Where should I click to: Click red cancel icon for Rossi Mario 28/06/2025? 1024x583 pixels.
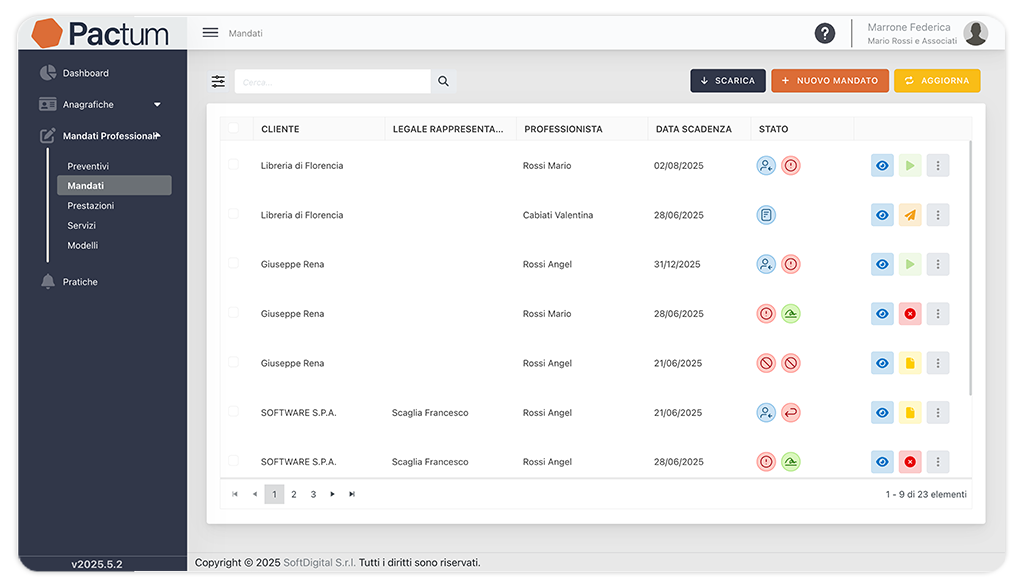click(x=909, y=314)
